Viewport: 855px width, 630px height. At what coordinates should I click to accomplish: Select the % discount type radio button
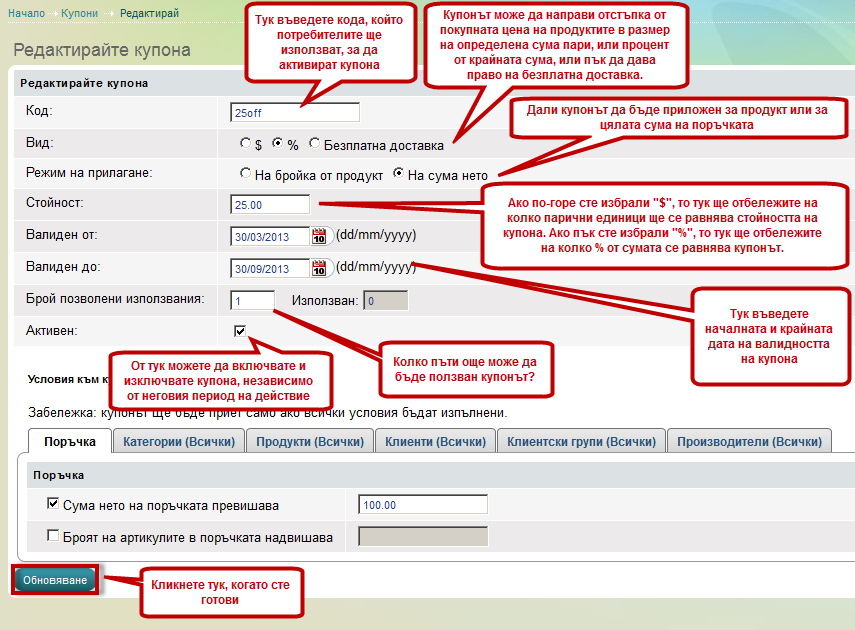(x=278, y=144)
